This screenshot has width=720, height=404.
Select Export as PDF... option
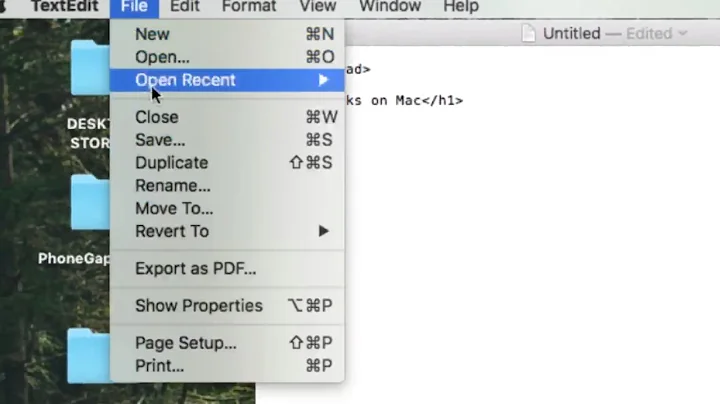point(195,268)
